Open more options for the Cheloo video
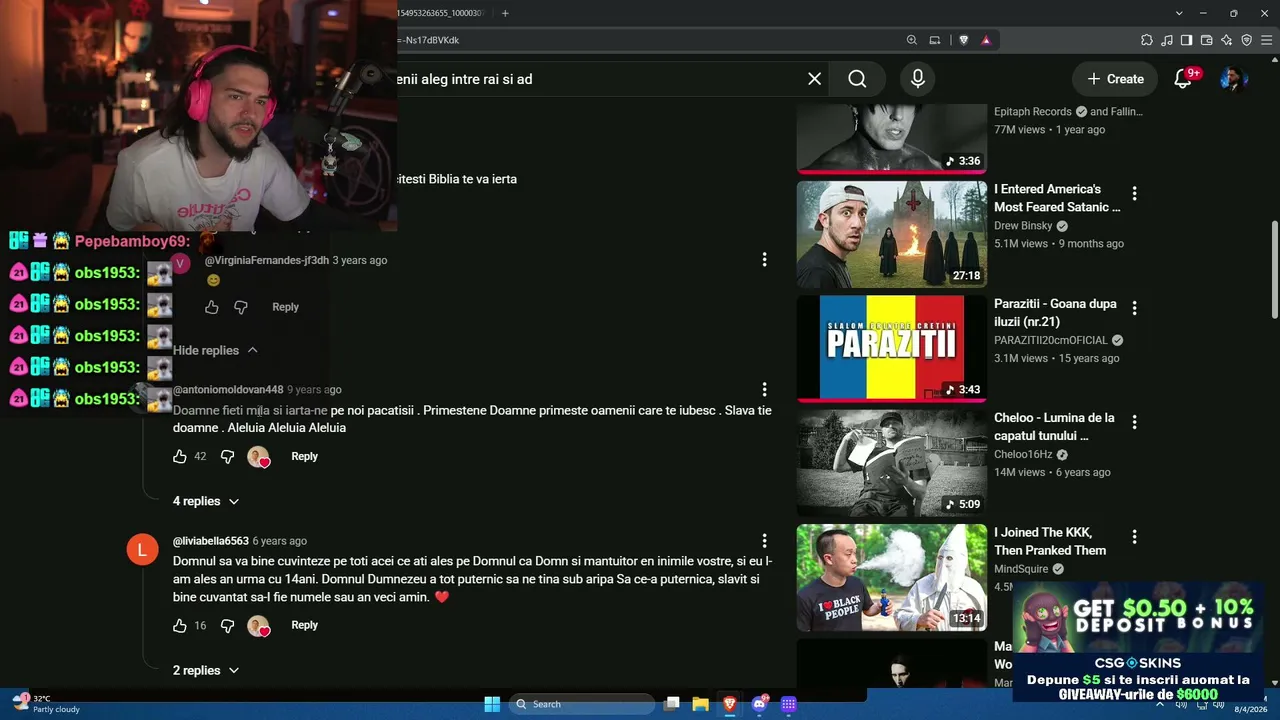1280x720 pixels. click(1134, 422)
